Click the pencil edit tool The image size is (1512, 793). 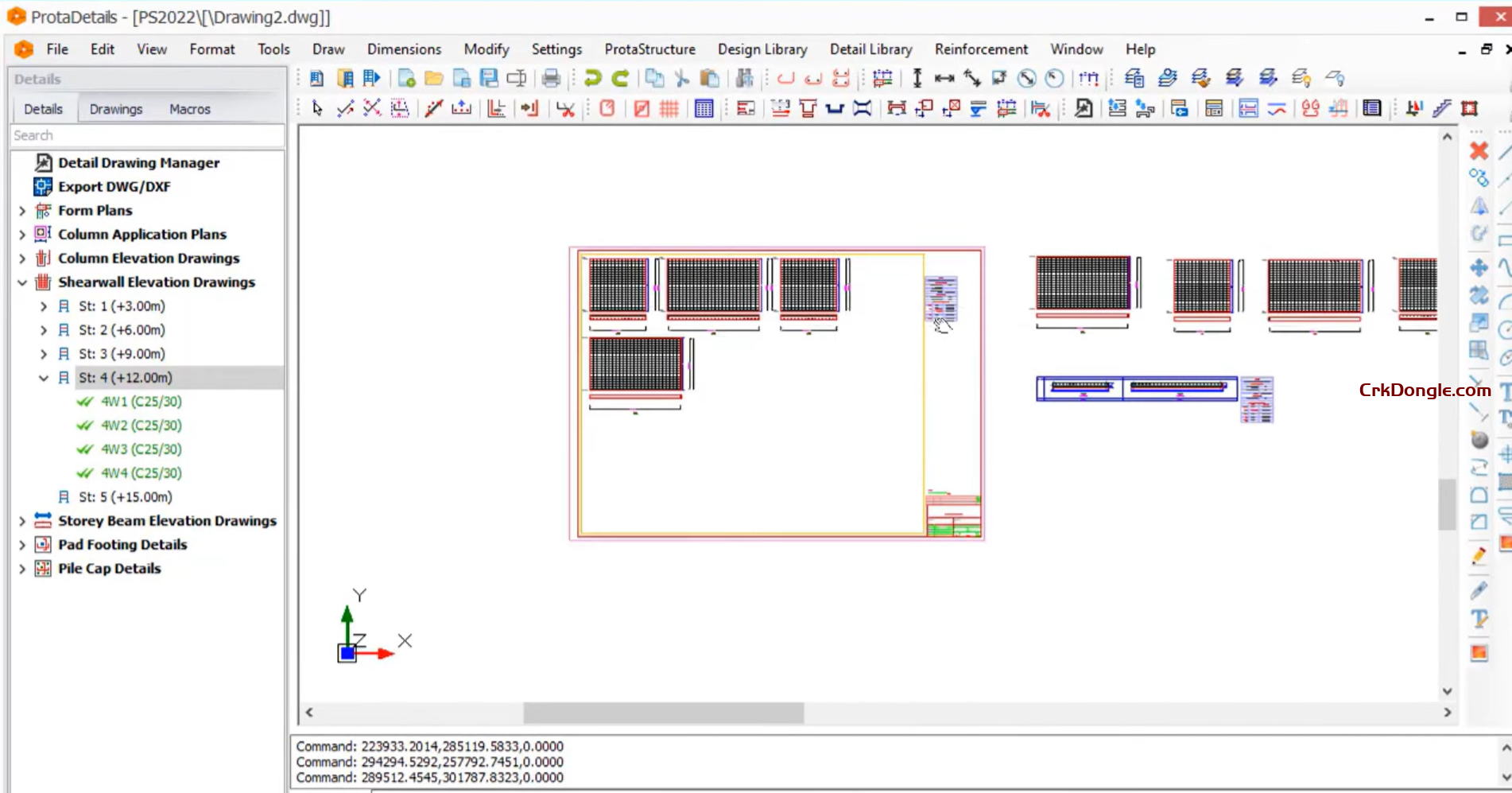point(1479,556)
